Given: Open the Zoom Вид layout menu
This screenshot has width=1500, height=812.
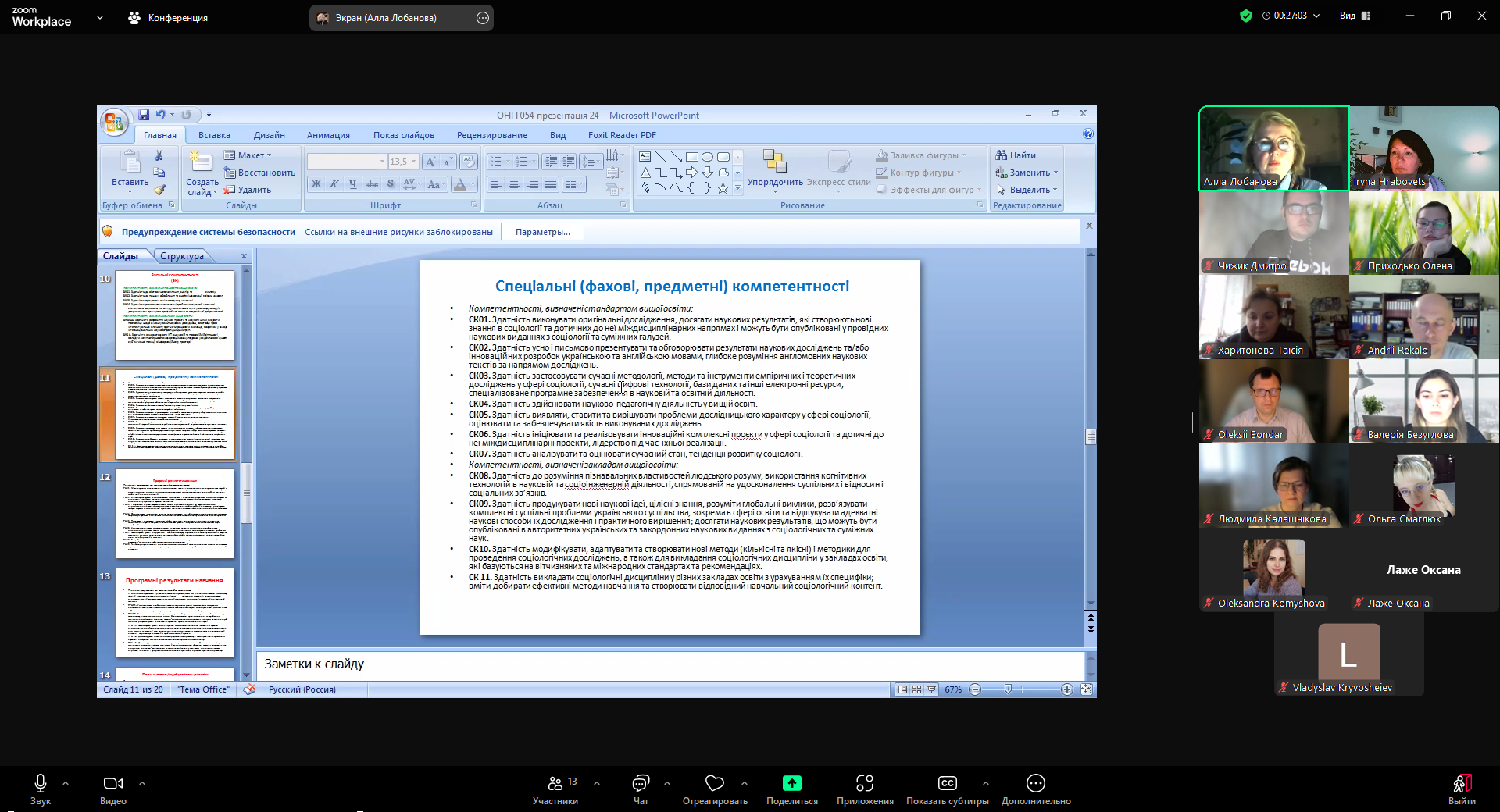Looking at the screenshot, I should [1355, 16].
